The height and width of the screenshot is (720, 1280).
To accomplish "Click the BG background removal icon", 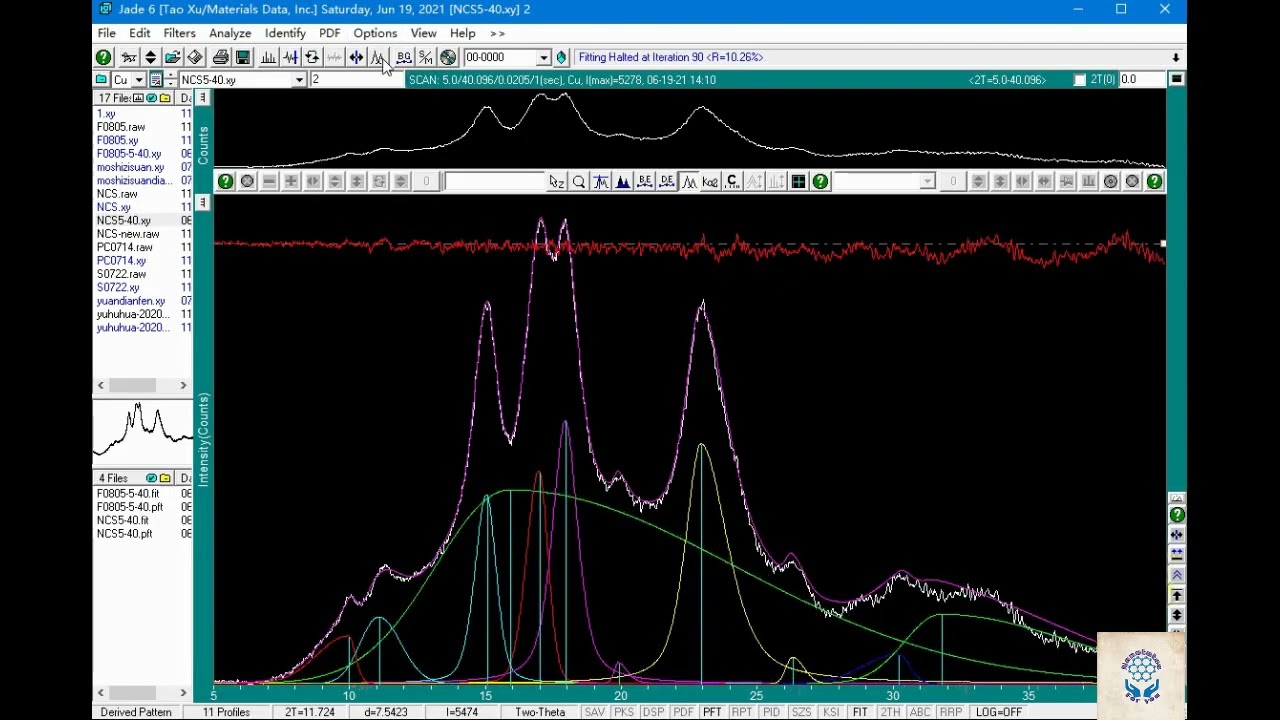I will pyautogui.click(x=404, y=57).
